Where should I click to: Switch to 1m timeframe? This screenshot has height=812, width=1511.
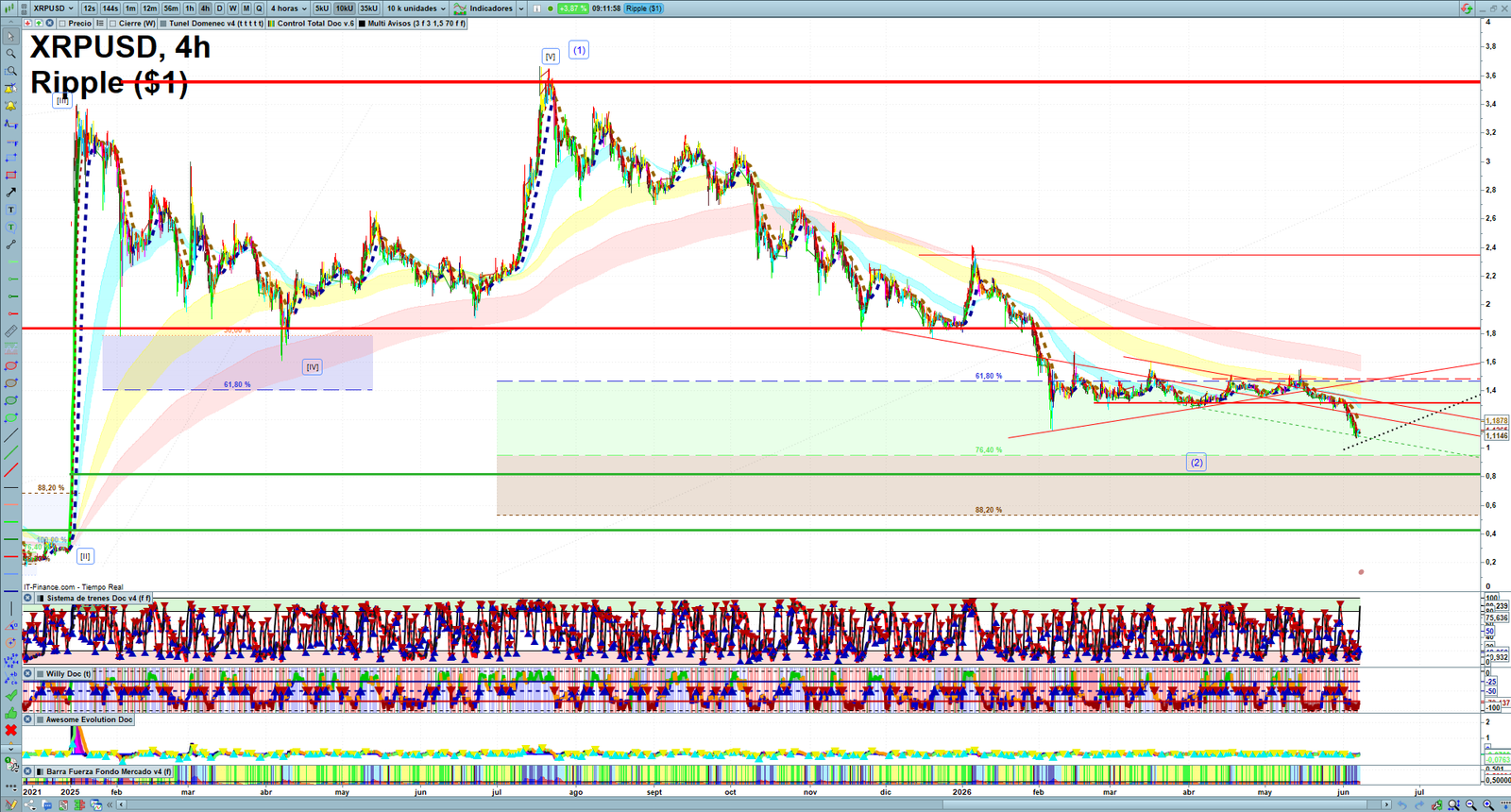pos(130,8)
